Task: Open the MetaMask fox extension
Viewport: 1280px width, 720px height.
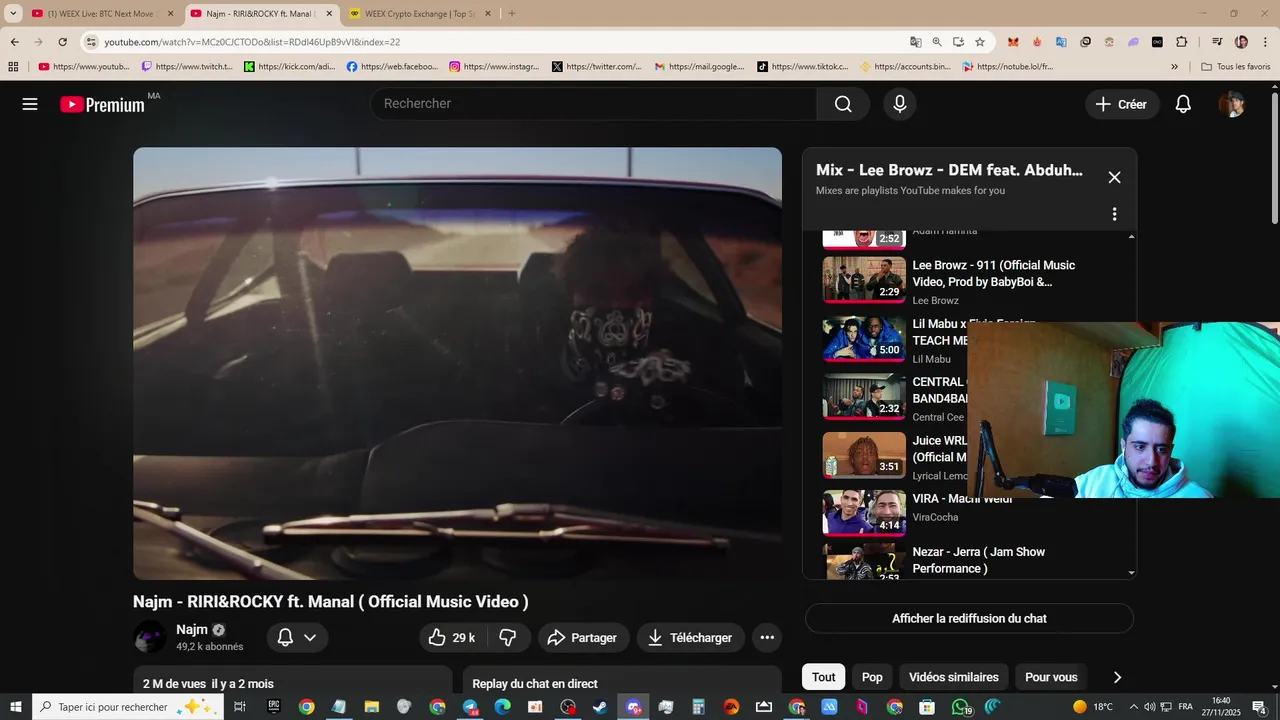Action: [x=1013, y=42]
